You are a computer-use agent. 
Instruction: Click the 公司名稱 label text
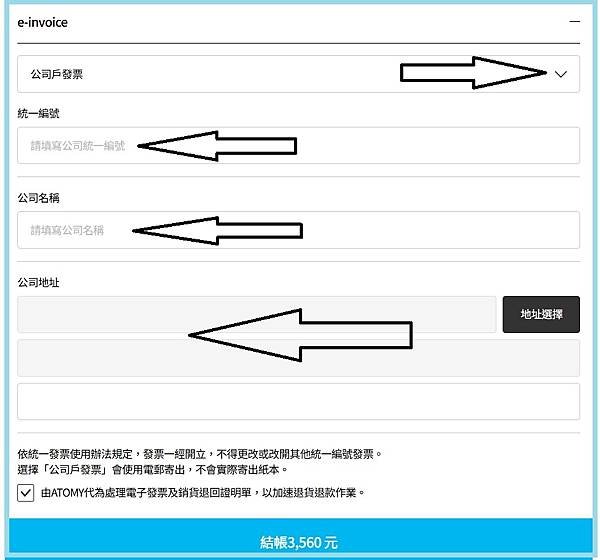point(38,198)
